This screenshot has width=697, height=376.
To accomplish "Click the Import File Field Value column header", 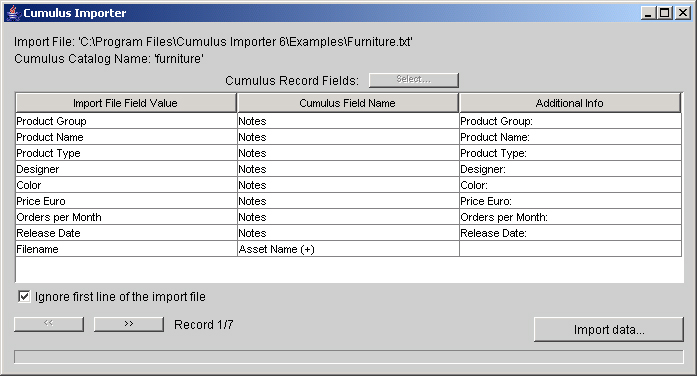I will point(126,103).
